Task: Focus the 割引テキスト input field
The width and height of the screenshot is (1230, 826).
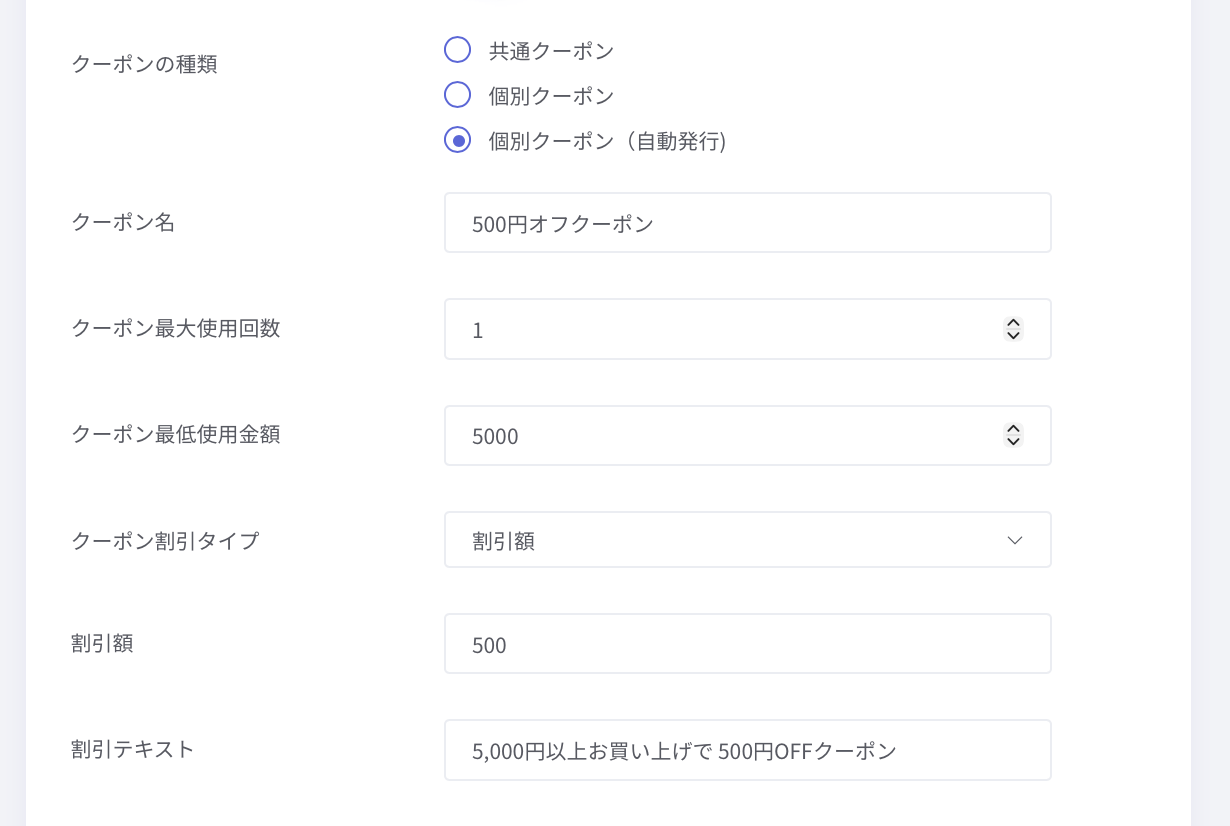Action: pyautogui.click(x=747, y=750)
